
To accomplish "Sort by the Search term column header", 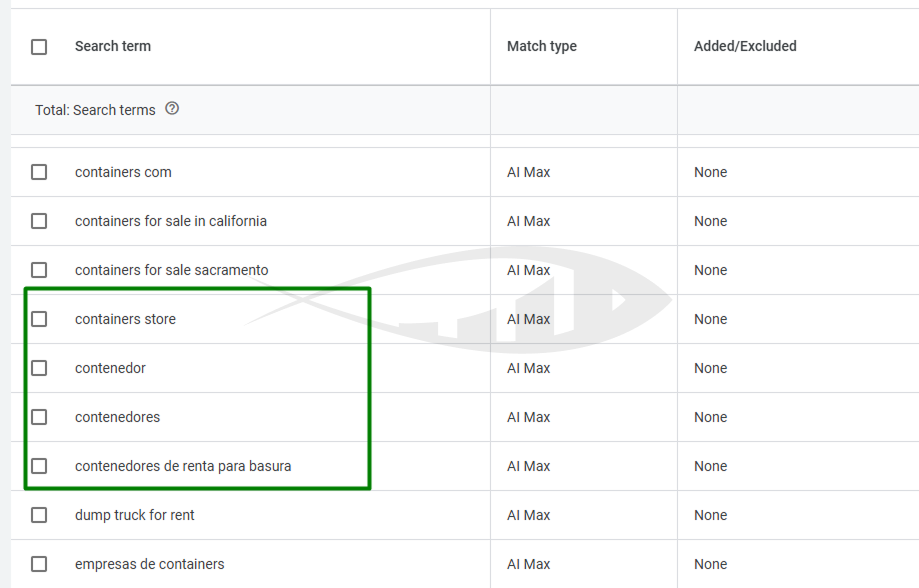I will (x=112, y=46).
